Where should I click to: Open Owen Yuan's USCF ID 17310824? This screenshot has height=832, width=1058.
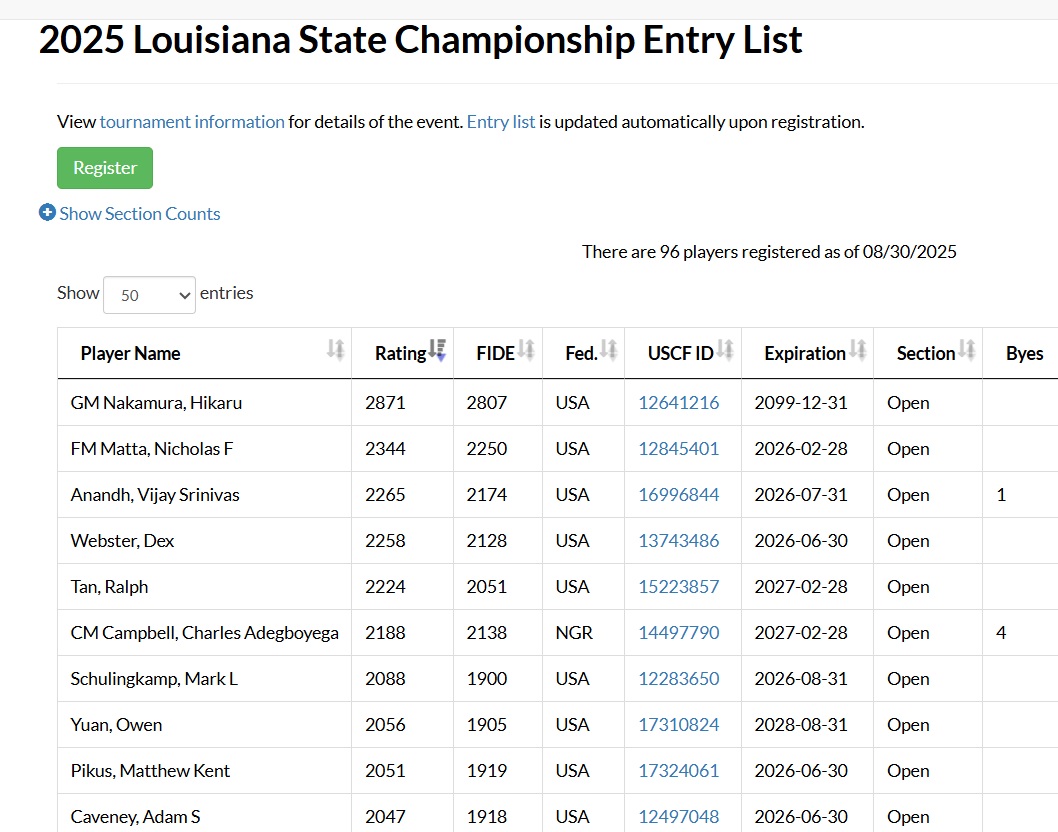[679, 725]
